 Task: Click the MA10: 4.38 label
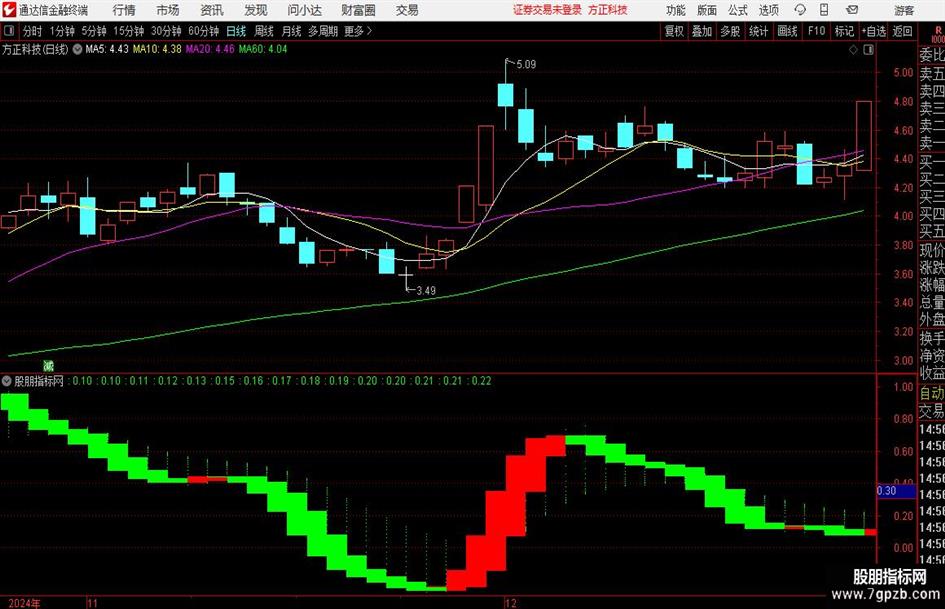tap(157, 49)
